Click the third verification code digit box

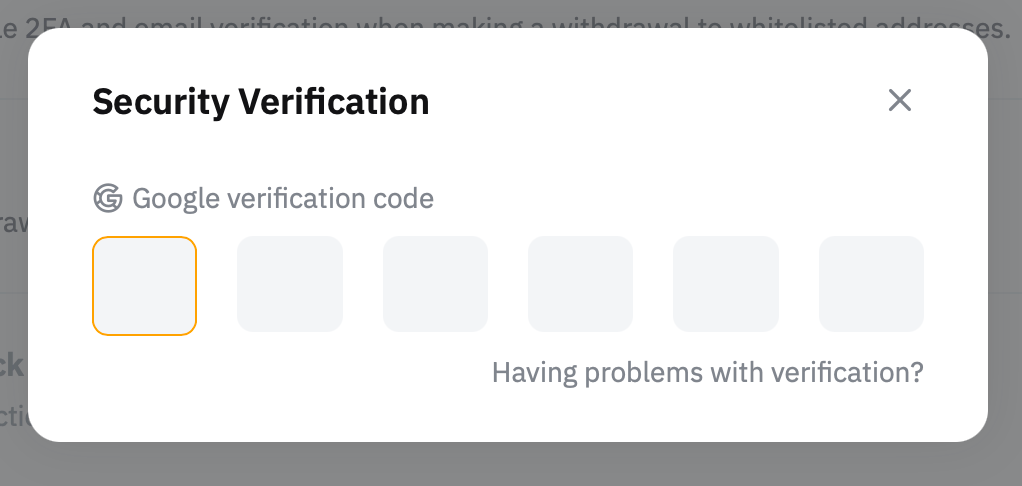(435, 285)
